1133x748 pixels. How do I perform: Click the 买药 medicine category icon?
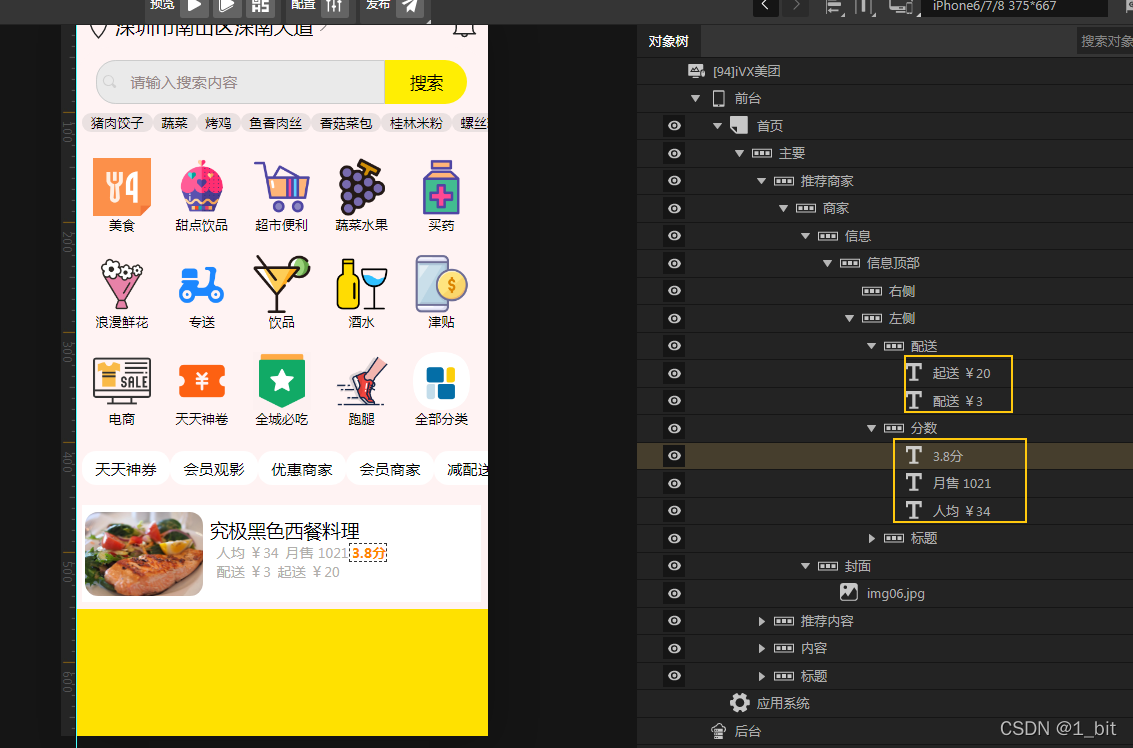(441, 188)
